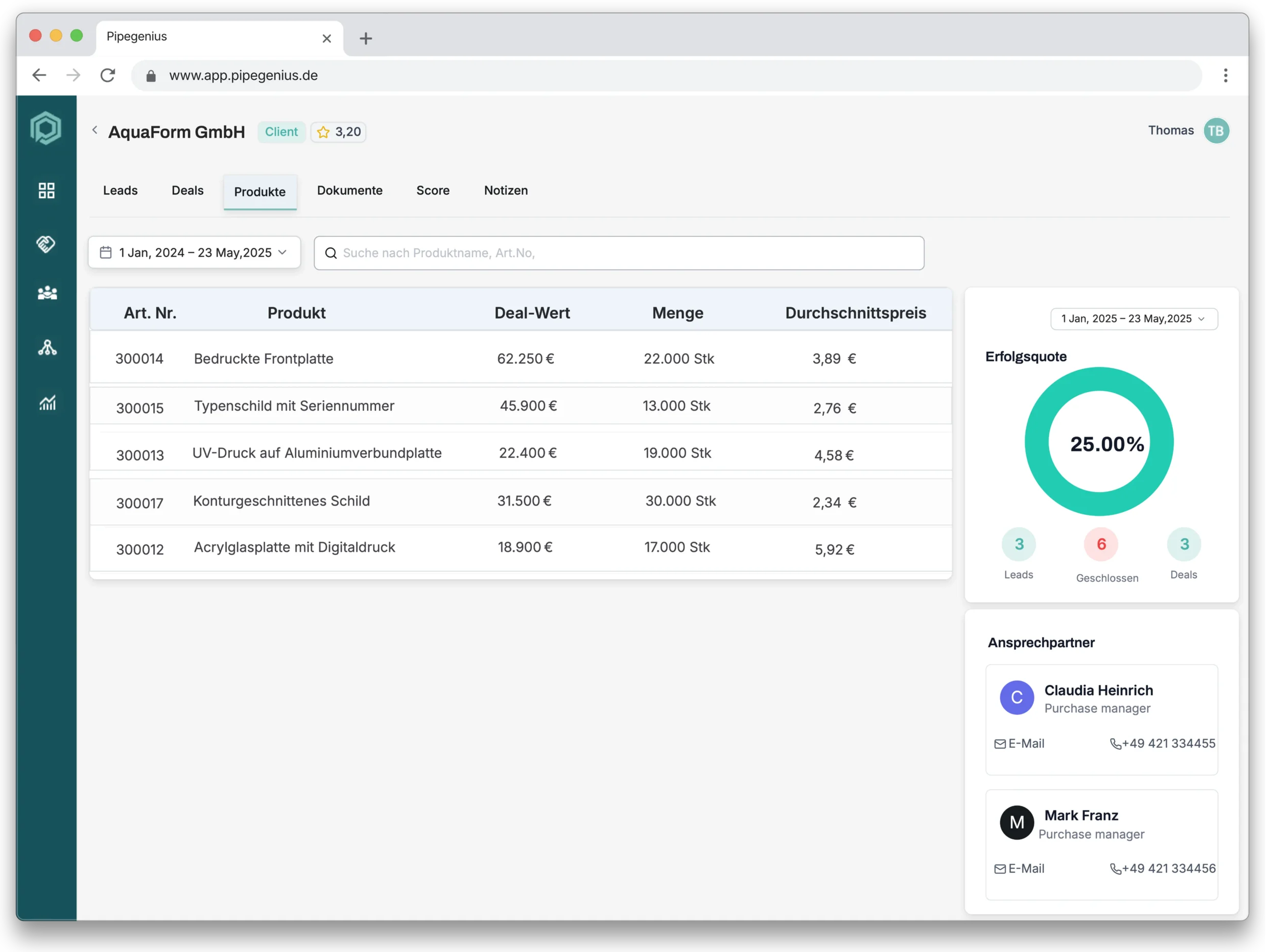Select the Bedruckte Frontplatte table row
1277x952 pixels.
[x=520, y=359]
